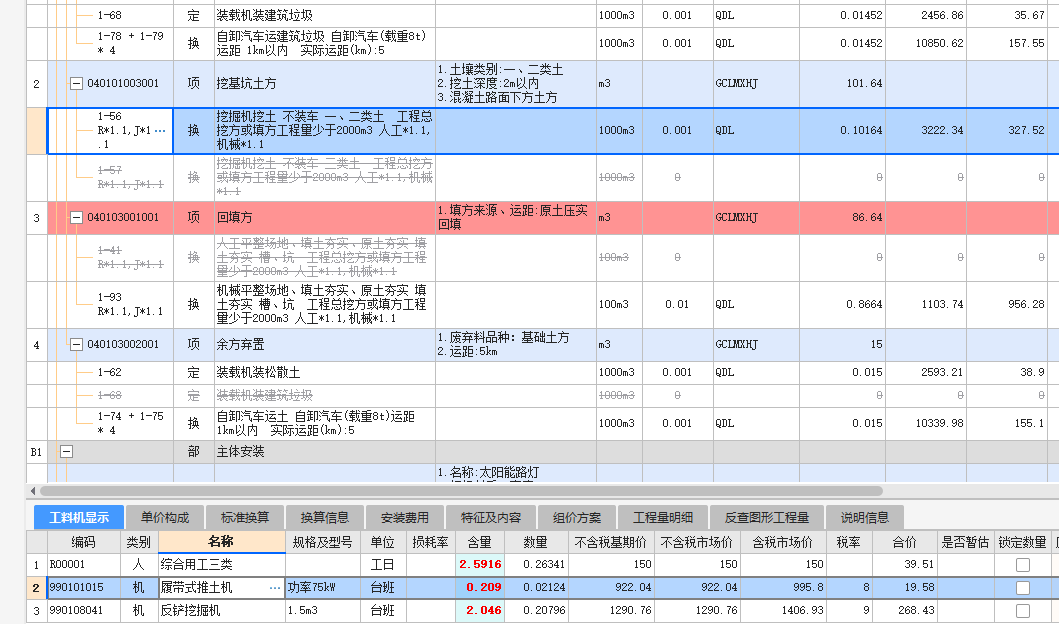Select name cell 综合用工三类

(222, 565)
